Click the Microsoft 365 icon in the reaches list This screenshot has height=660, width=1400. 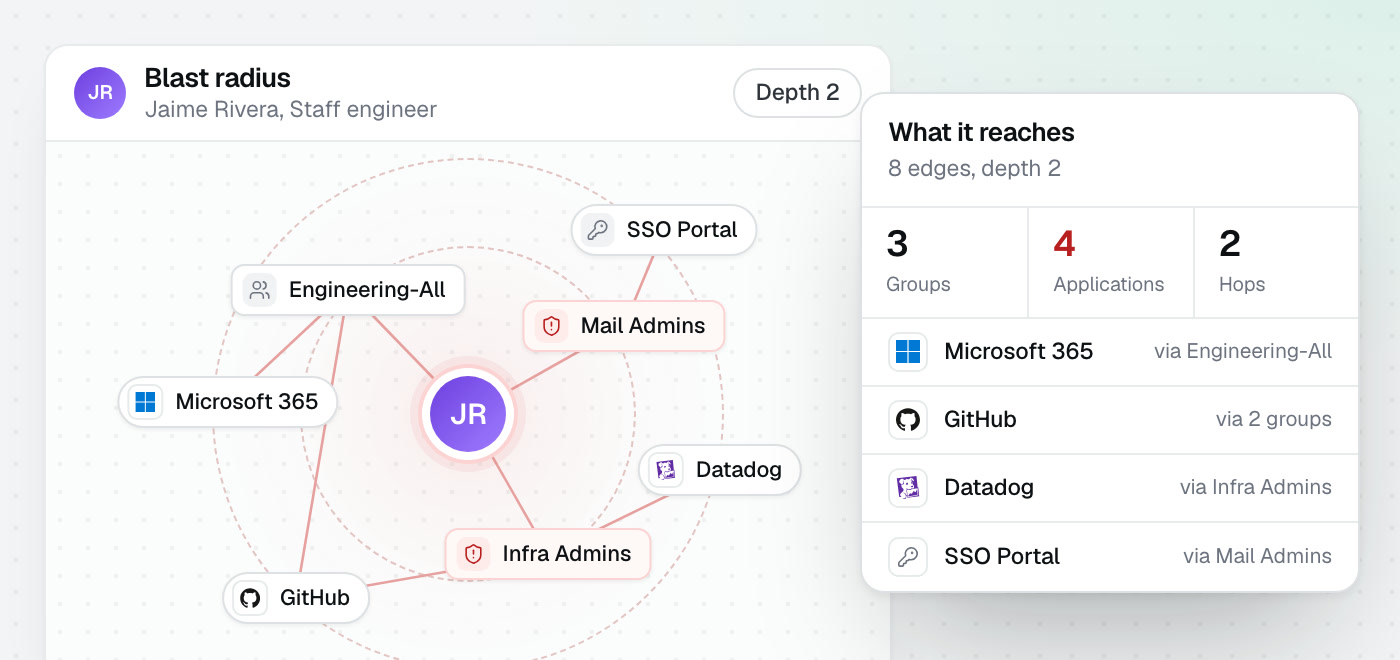tap(908, 352)
